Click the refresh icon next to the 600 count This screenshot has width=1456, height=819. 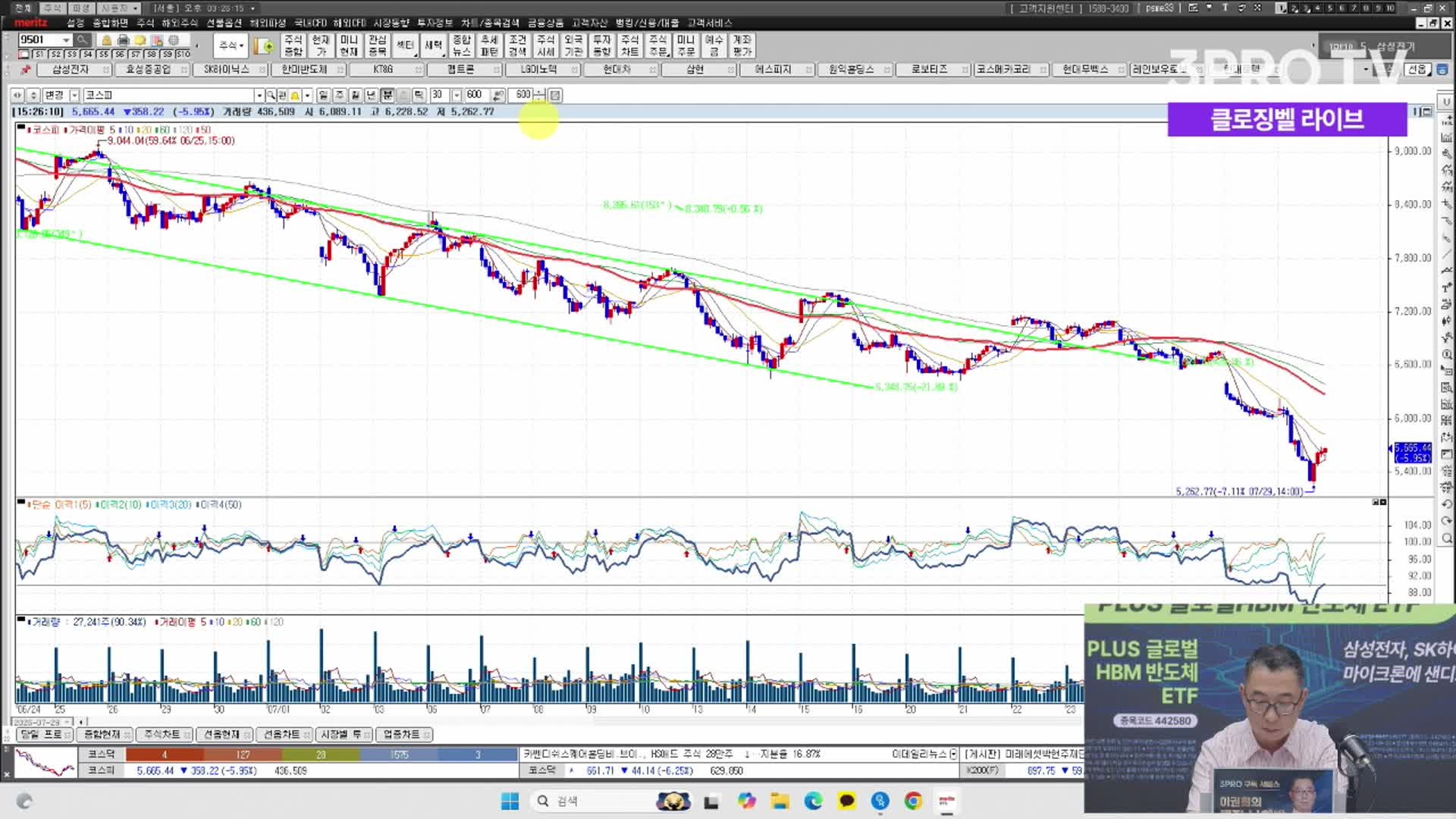coord(498,95)
